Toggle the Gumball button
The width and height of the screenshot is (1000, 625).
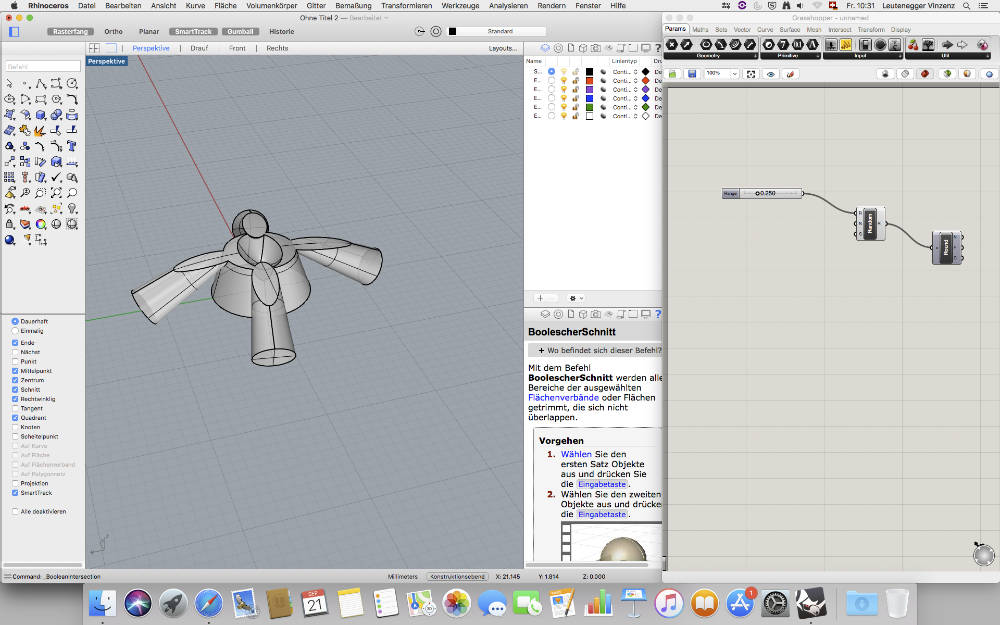pyautogui.click(x=240, y=31)
